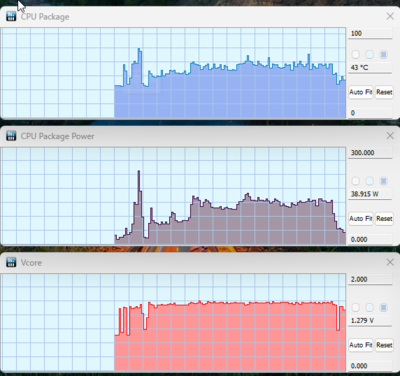This screenshot has height=376, width=400.
Task: Pick the white color swatch in CPU Package
Action: (x=356, y=54)
